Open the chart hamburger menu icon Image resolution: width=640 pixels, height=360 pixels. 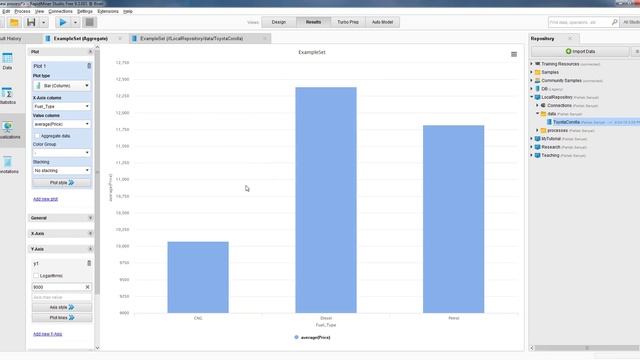[514, 54]
